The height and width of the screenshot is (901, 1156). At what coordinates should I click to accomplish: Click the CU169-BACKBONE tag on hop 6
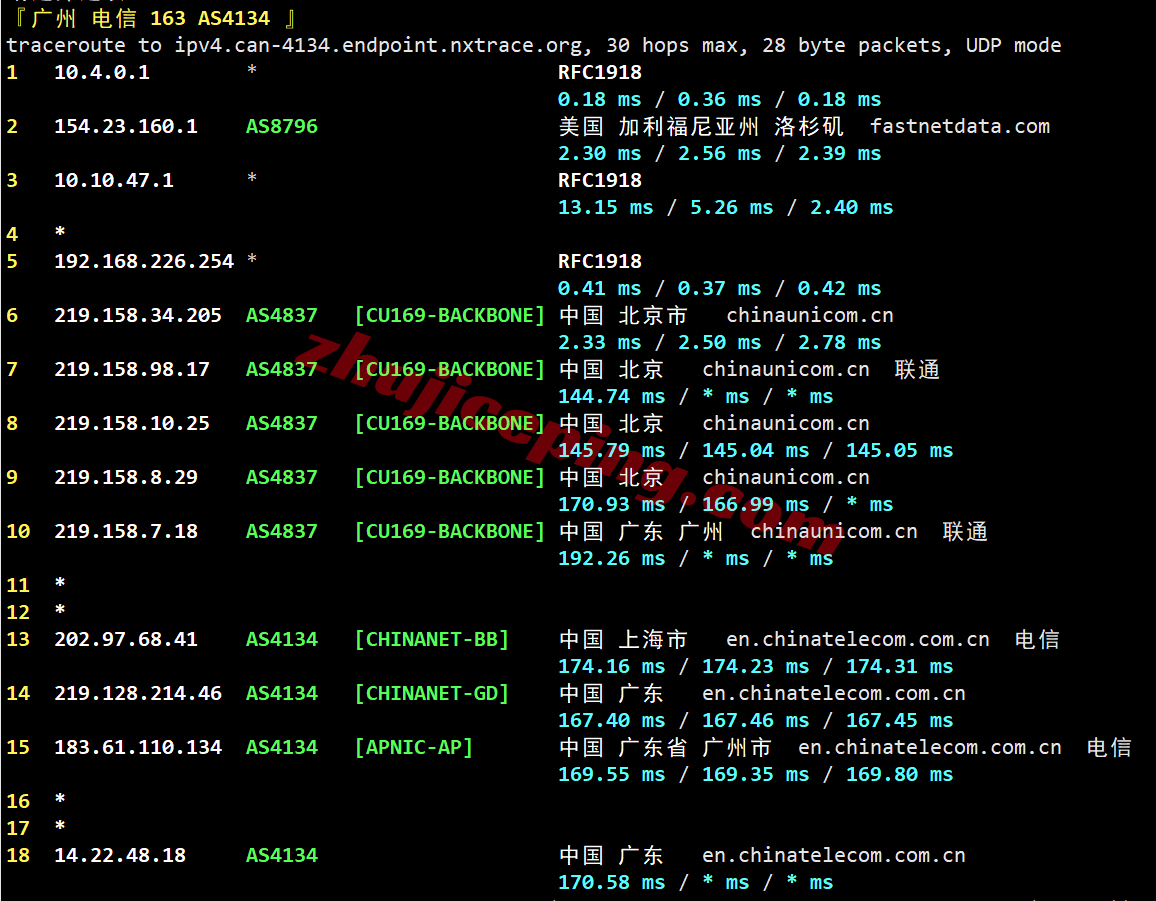pos(450,316)
